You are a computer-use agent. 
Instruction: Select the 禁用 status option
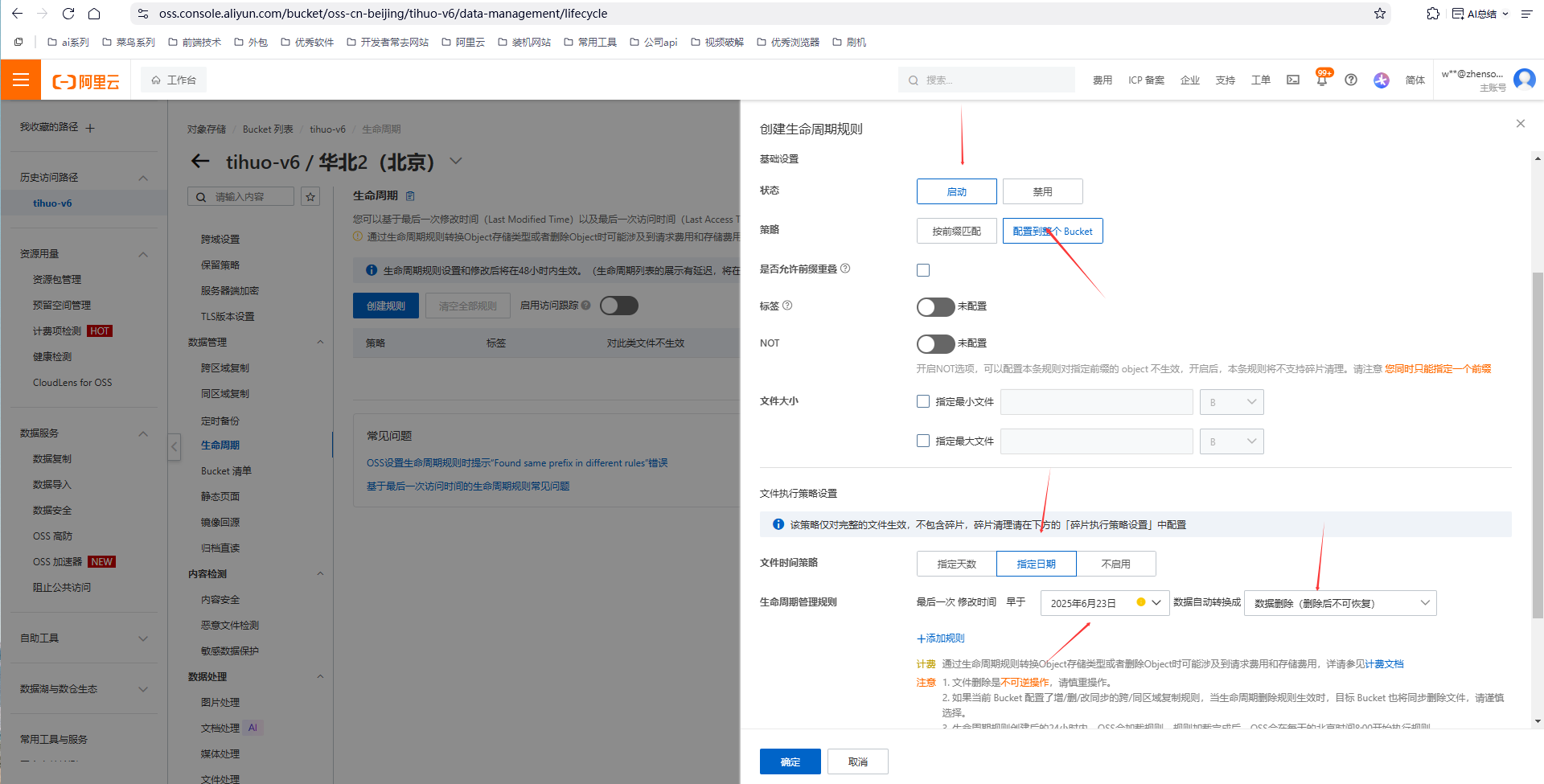coord(1042,191)
